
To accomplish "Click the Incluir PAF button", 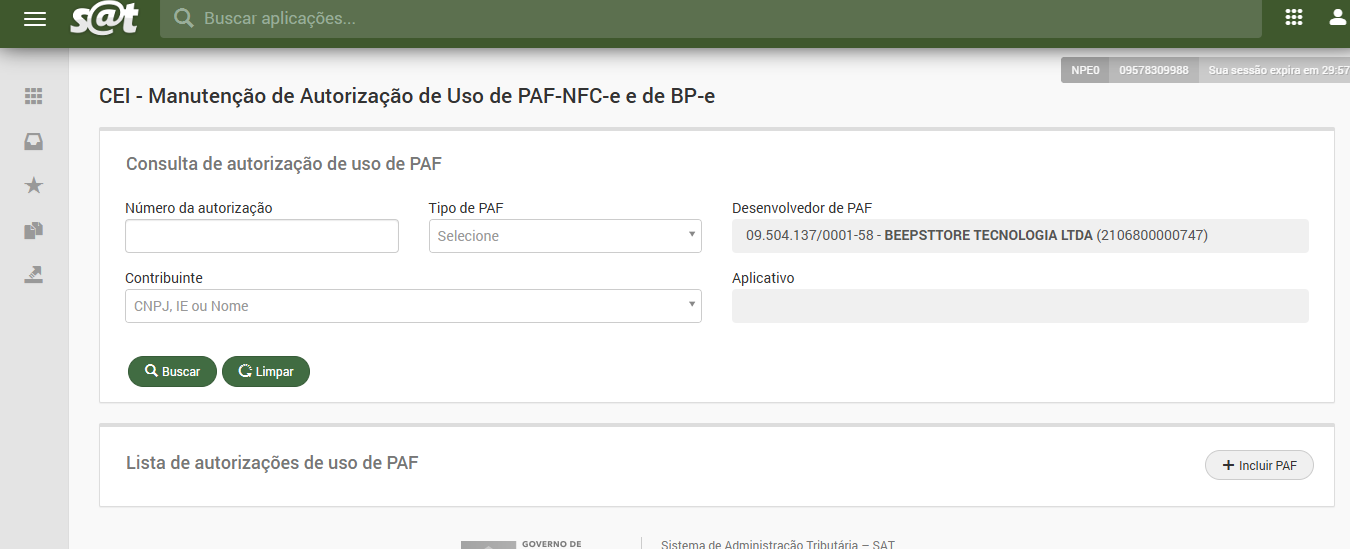I will 1259,466.
